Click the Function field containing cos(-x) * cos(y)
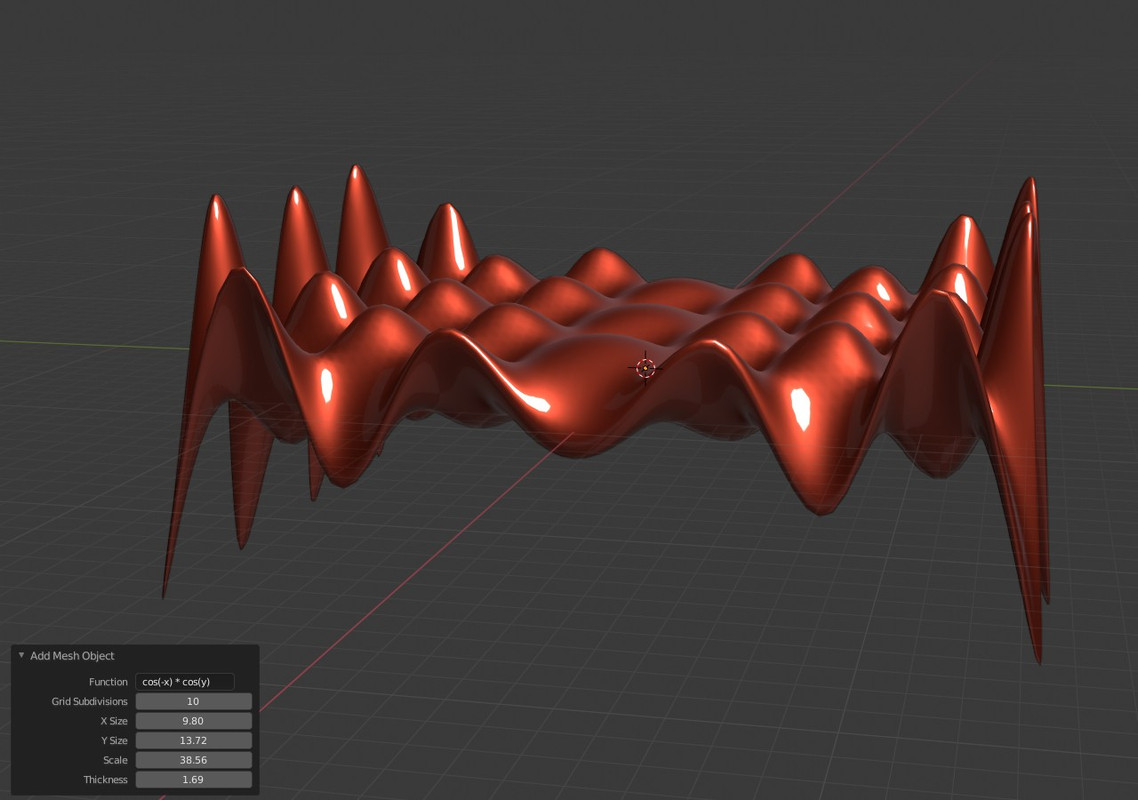 [x=184, y=682]
